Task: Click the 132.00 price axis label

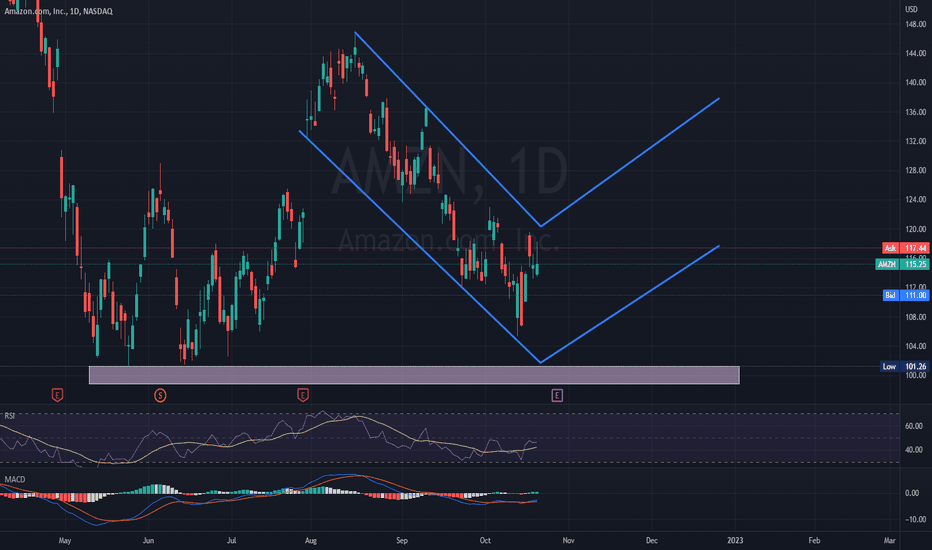Action: pos(915,141)
